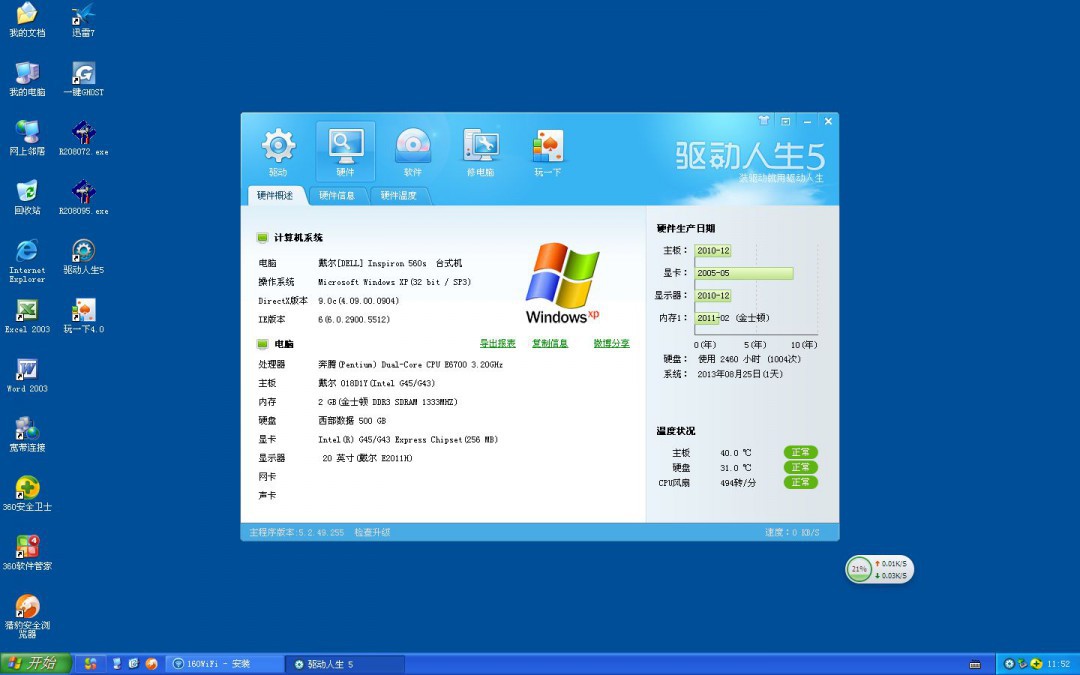Switch to 160WiFi - 安装 taskbar window
The height and width of the screenshot is (675, 1080).
click(x=225, y=664)
